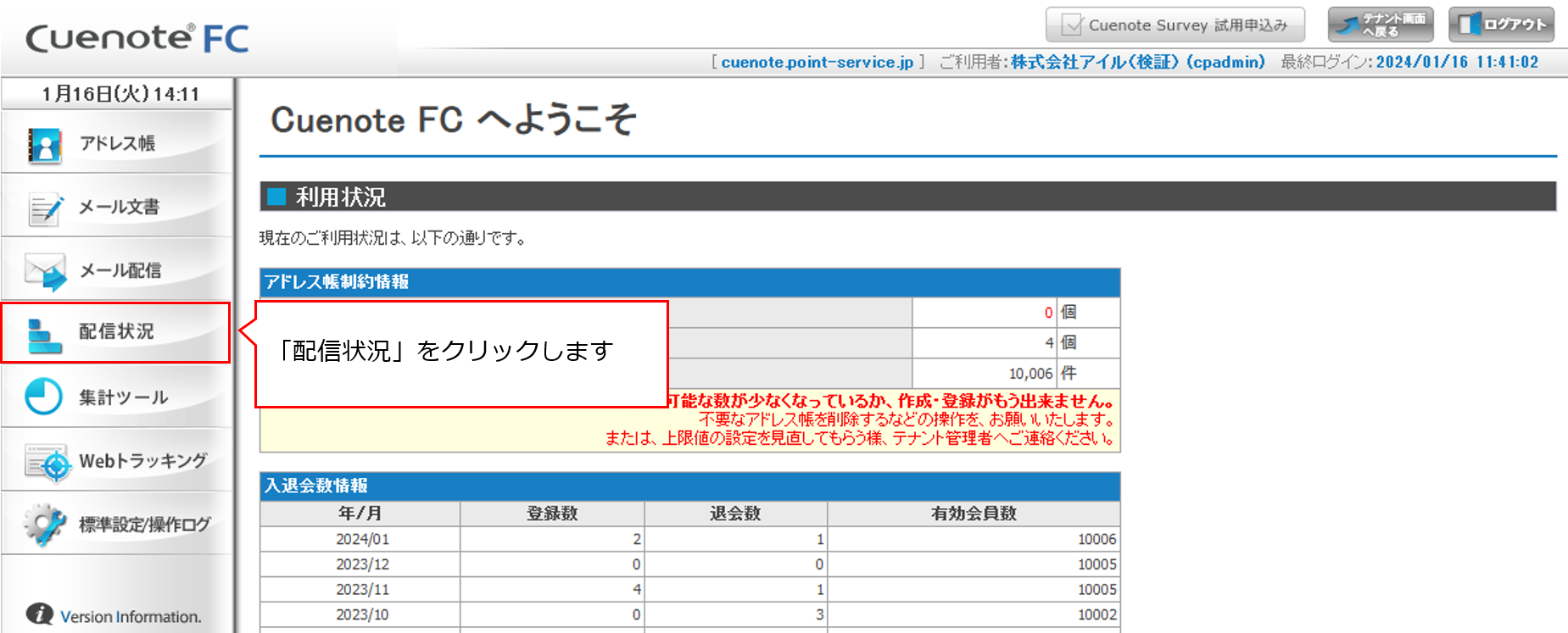Click the Cuenote FC logo

[137, 38]
